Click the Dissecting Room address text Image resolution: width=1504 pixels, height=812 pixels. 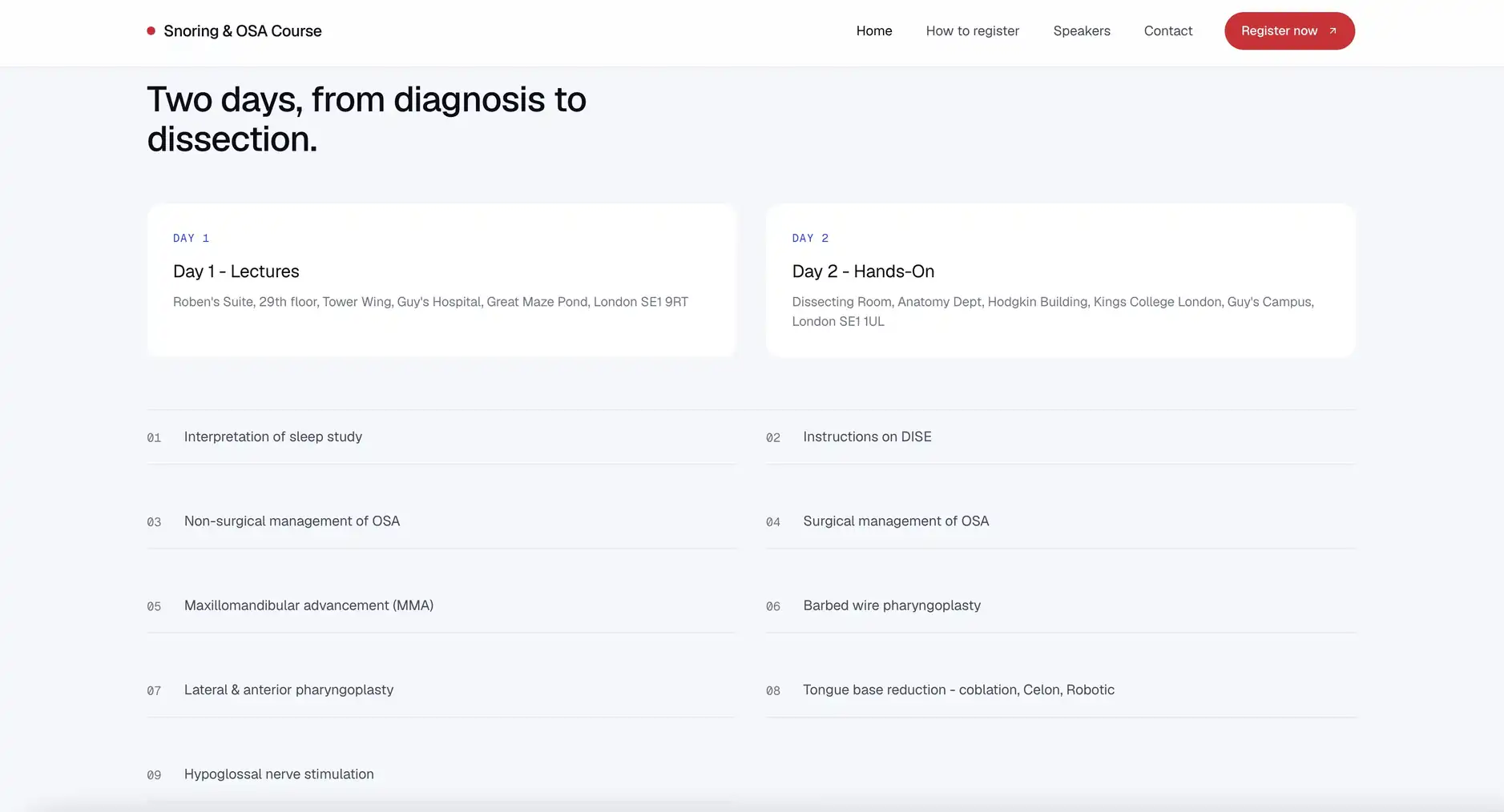[1053, 312]
